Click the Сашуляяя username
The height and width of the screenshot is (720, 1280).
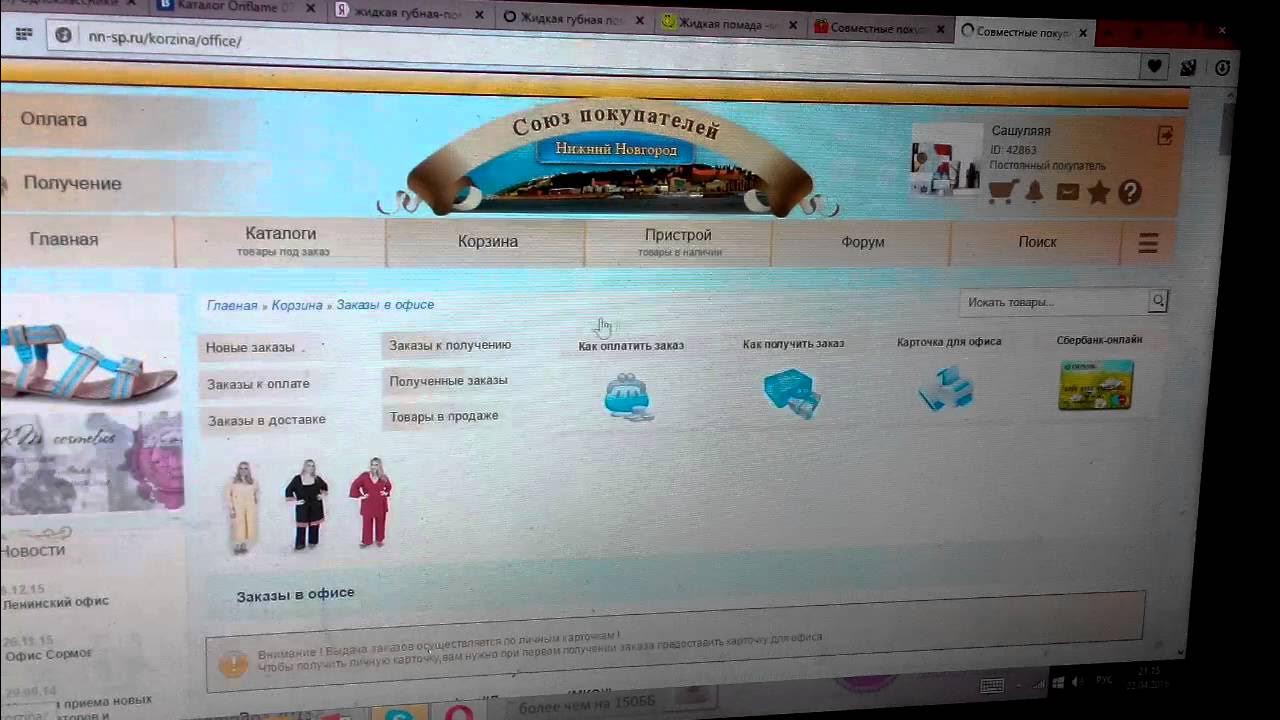click(x=1021, y=131)
